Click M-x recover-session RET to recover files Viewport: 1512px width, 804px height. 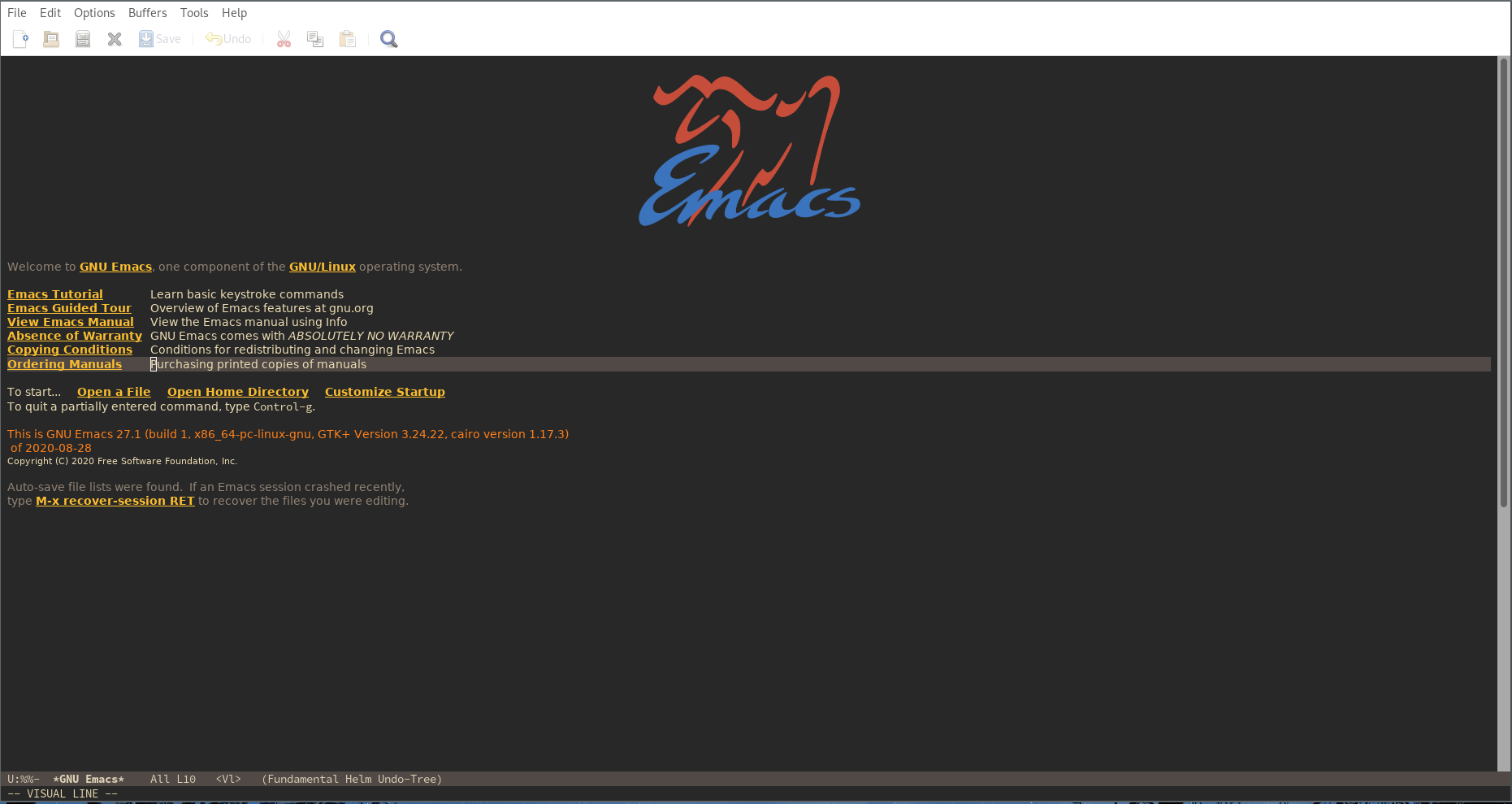(x=115, y=500)
